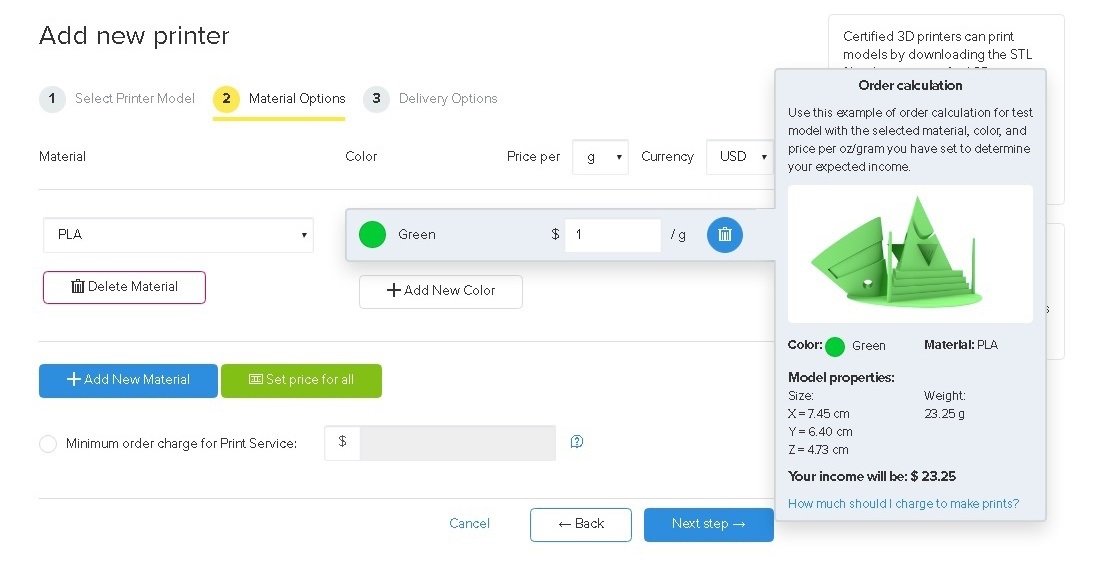Image resolution: width=1114 pixels, height=575 pixels.
Task: Click the green color swatch circle
Action: [372, 235]
